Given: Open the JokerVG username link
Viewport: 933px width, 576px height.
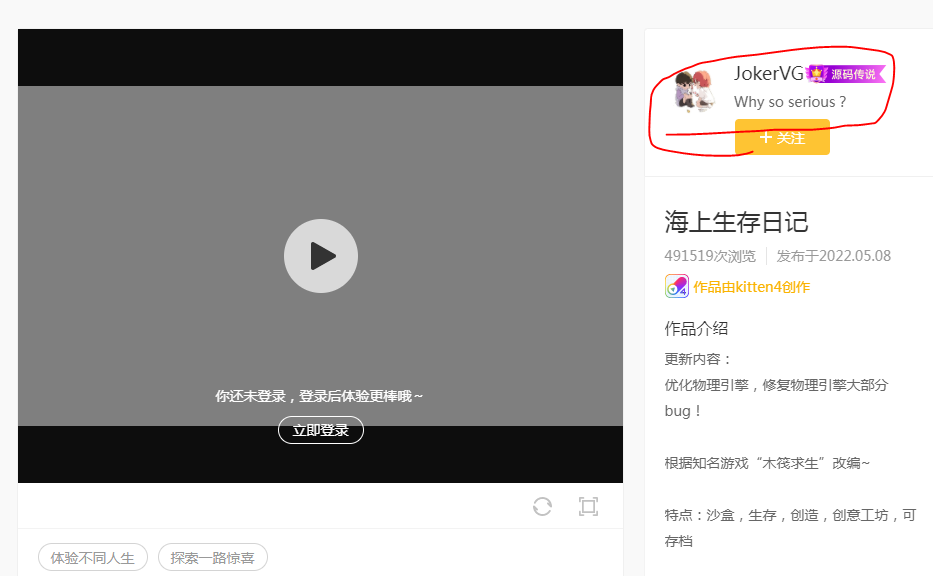Looking at the screenshot, I should (x=769, y=73).
